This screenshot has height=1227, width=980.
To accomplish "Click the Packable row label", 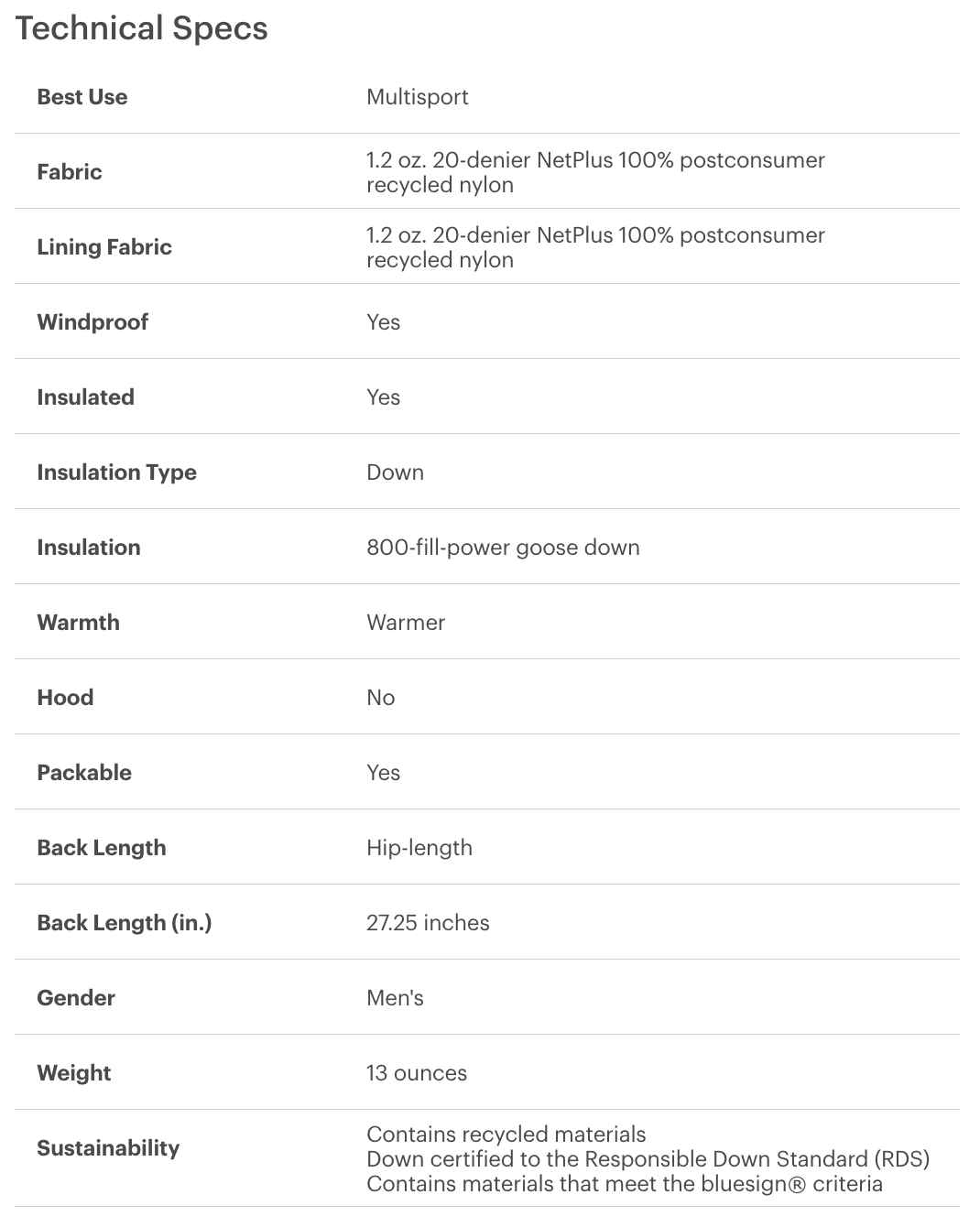I will [x=84, y=773].
